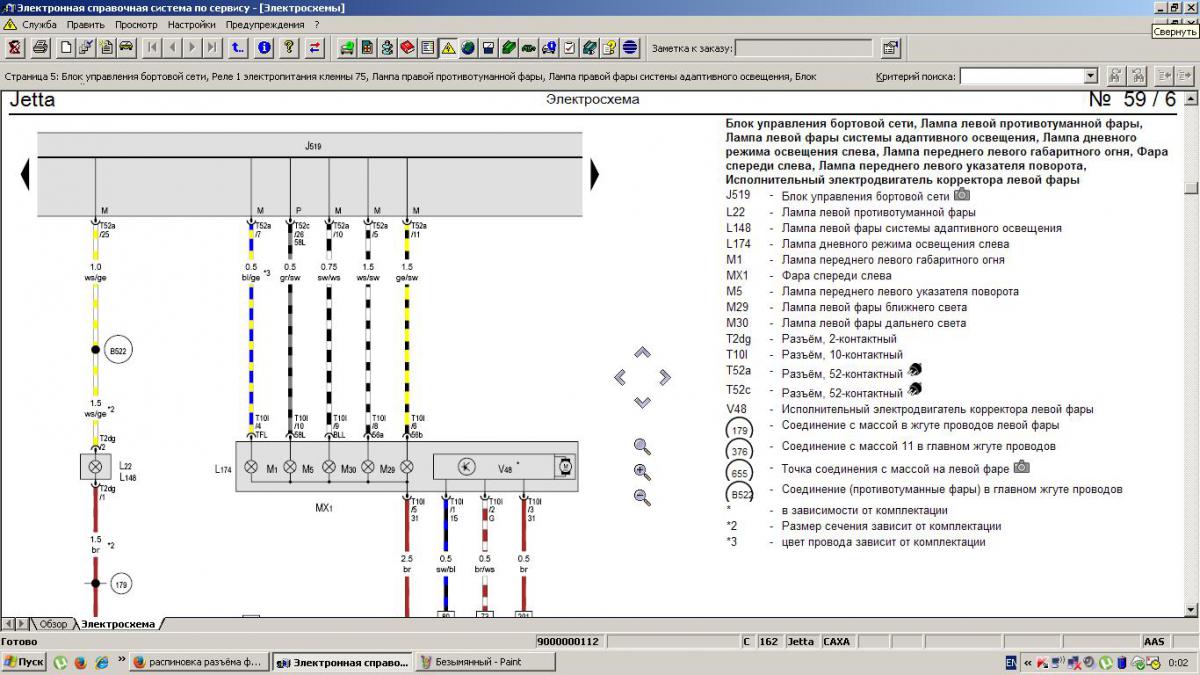1200x675 pixels.
Task: Click connector symbol beside T52a legend entry
Action: (914, 369)
